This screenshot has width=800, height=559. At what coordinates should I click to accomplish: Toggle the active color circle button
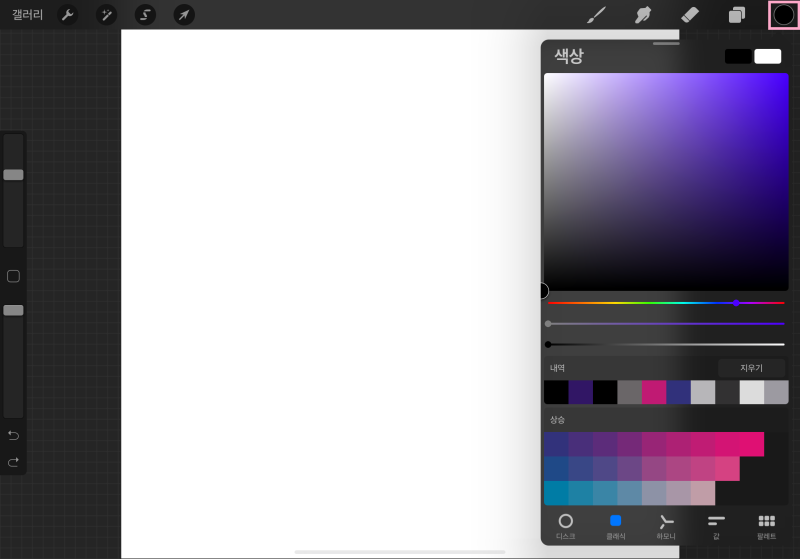click(784, 15)
